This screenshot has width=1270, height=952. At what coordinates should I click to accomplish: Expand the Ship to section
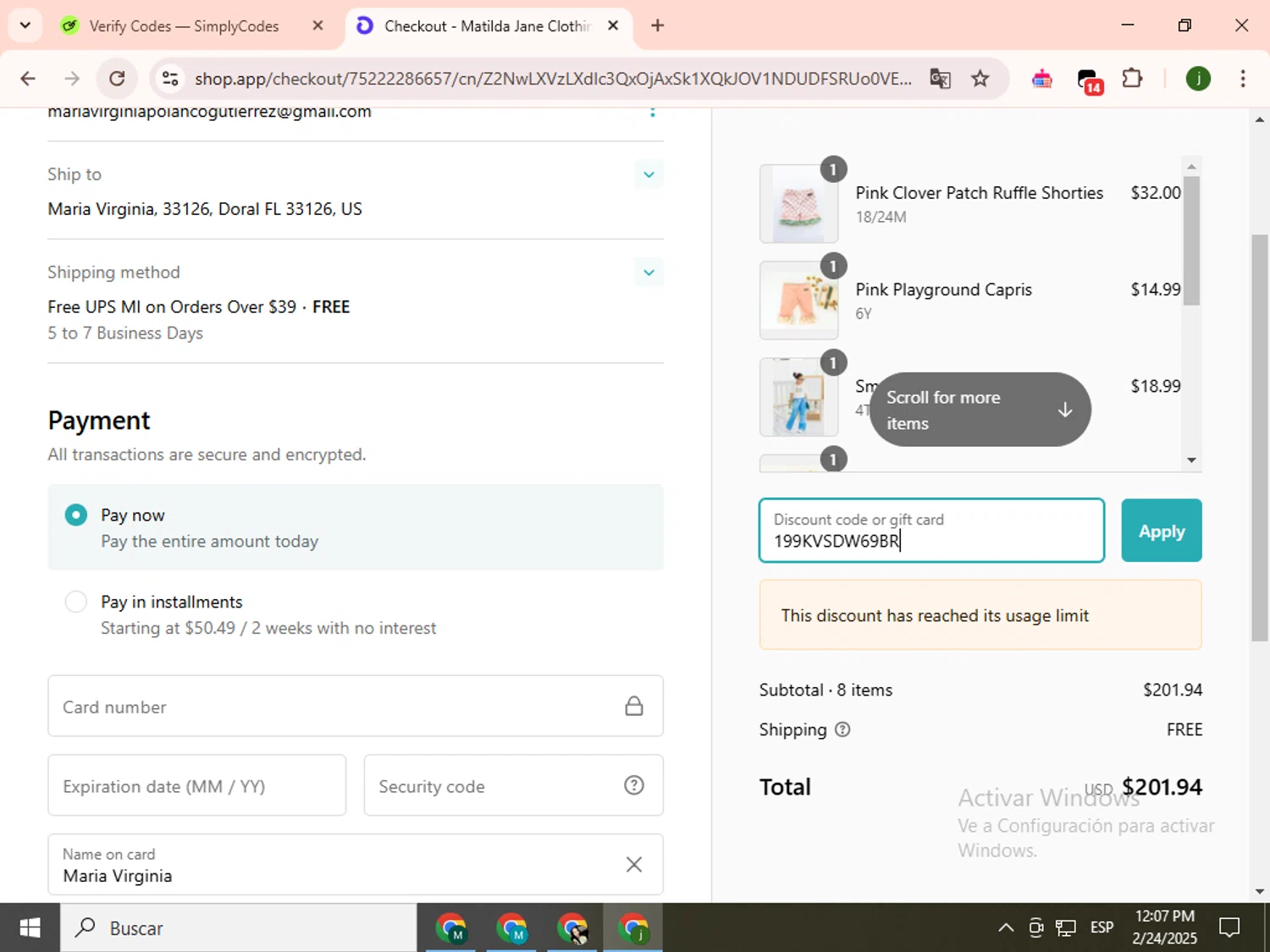coord(649,174)
